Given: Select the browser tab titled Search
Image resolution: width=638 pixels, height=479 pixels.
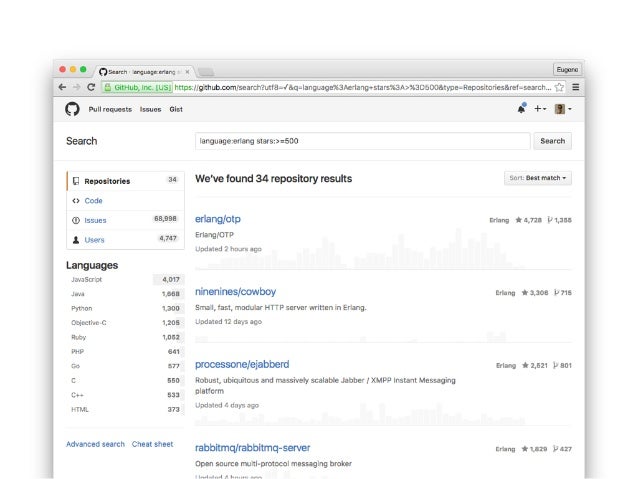Looking at the screenshot, I should (x=142, y=72).
